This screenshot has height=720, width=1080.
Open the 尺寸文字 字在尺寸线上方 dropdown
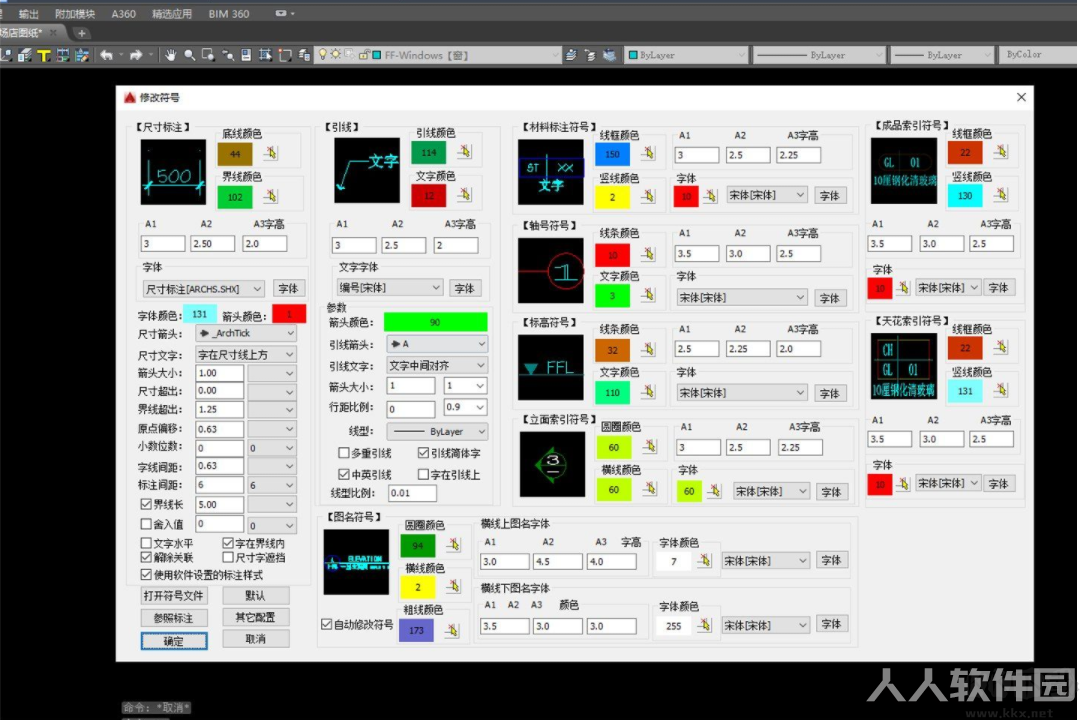pos(246,354)
